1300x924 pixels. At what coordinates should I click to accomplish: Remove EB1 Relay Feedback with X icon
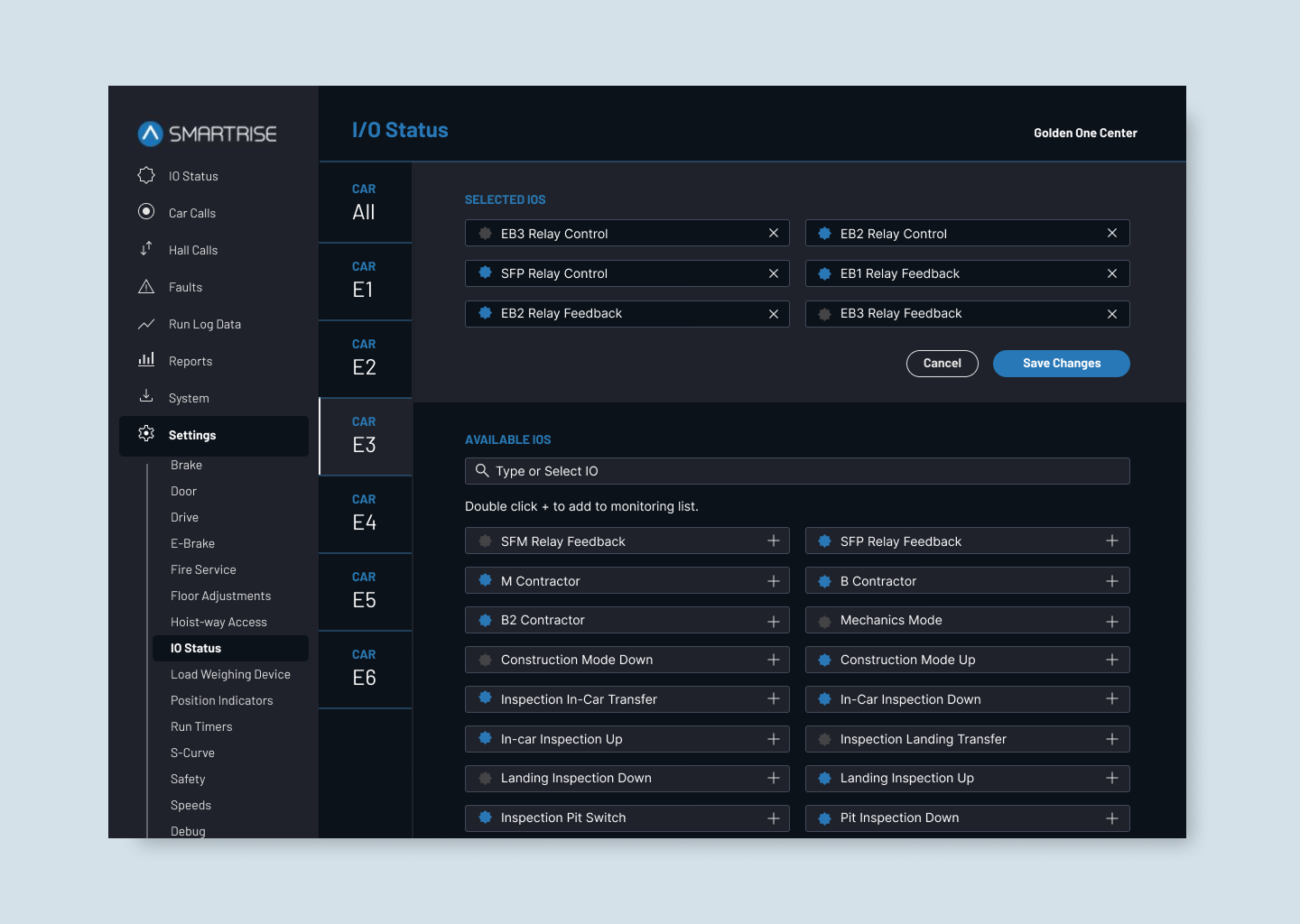point(1112,273)
